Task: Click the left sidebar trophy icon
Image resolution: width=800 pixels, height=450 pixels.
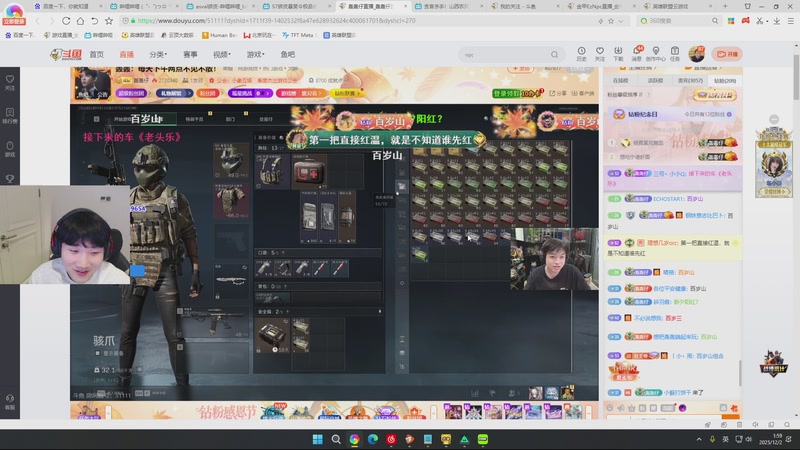Action: tap(10, 179)
